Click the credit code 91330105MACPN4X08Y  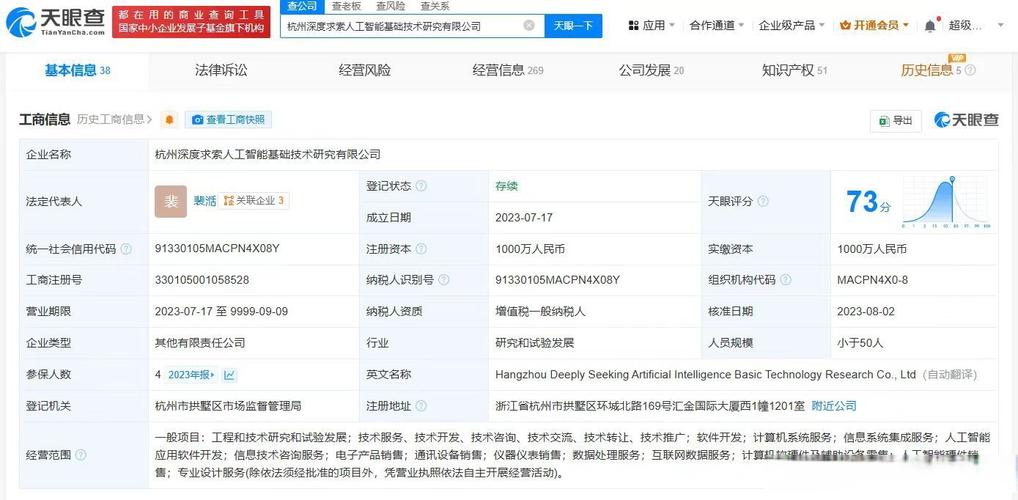click(217, 249)
